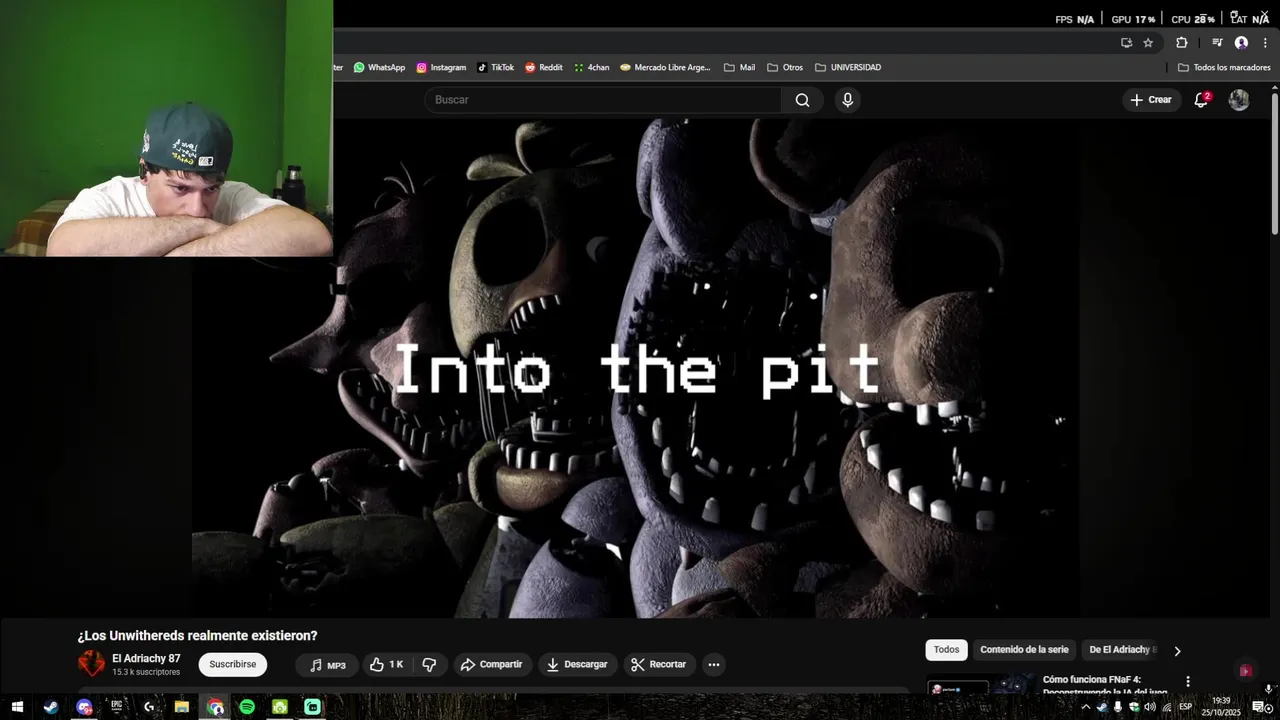Open the Streamlabs taskbar icon
The image size is (1280, 720).
click(313, 707)
